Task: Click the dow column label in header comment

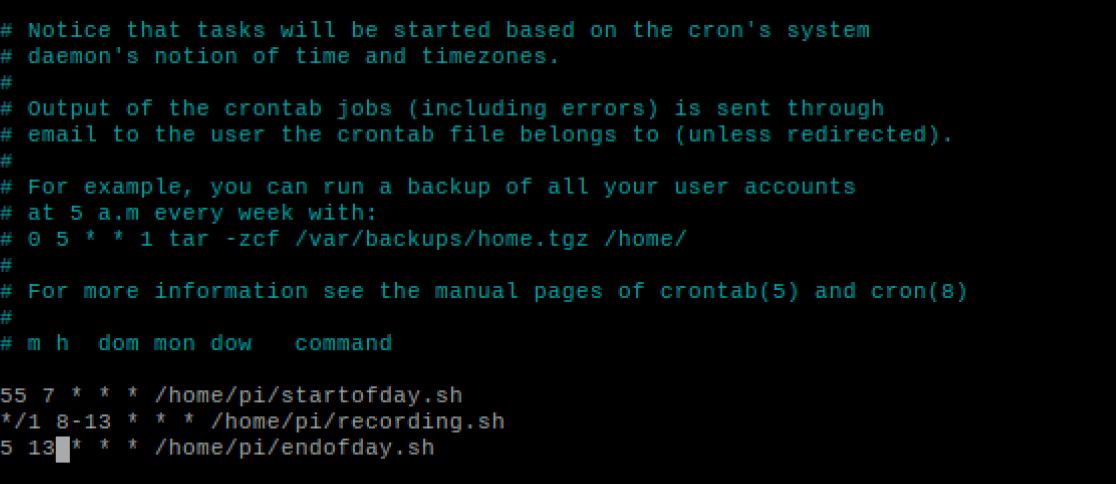Action: pyautogui.click(x=231, y=344)
